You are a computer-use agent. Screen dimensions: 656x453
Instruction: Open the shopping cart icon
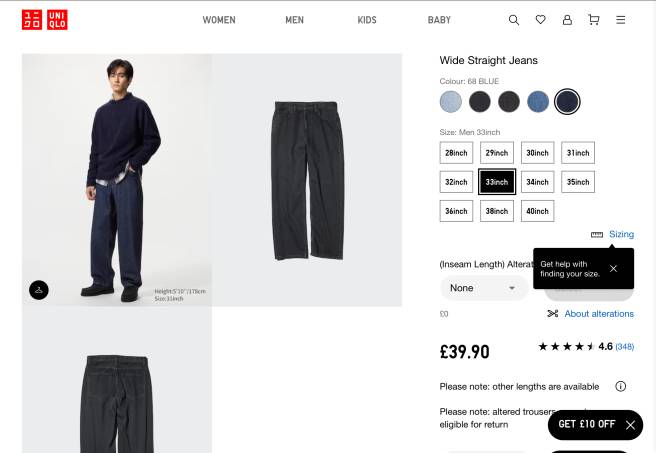594,20
